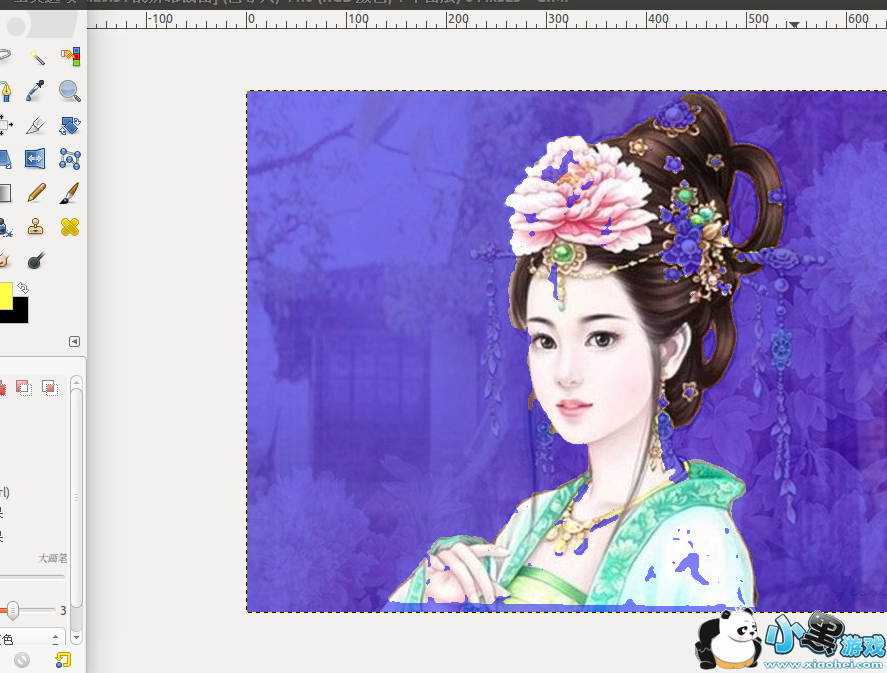Choose subtract from selection mode
This screenshot has width=887, height=673.
point(24,387)
